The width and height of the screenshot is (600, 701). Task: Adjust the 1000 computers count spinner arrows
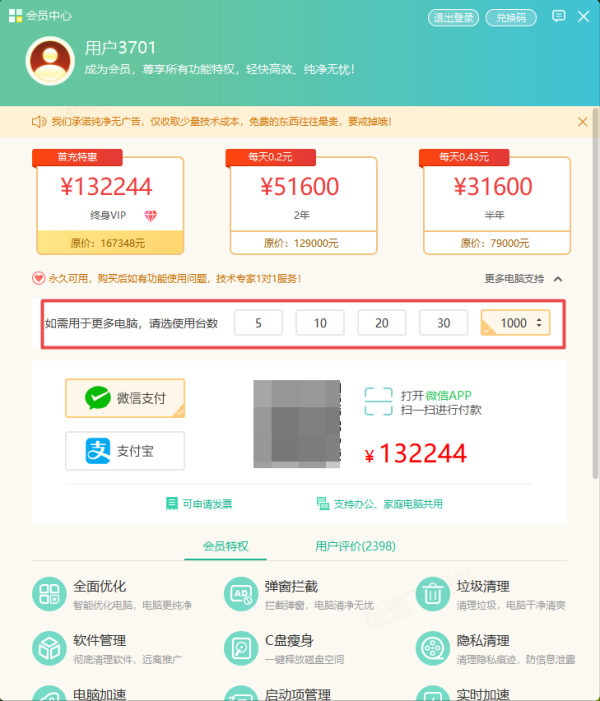[539, 323]
